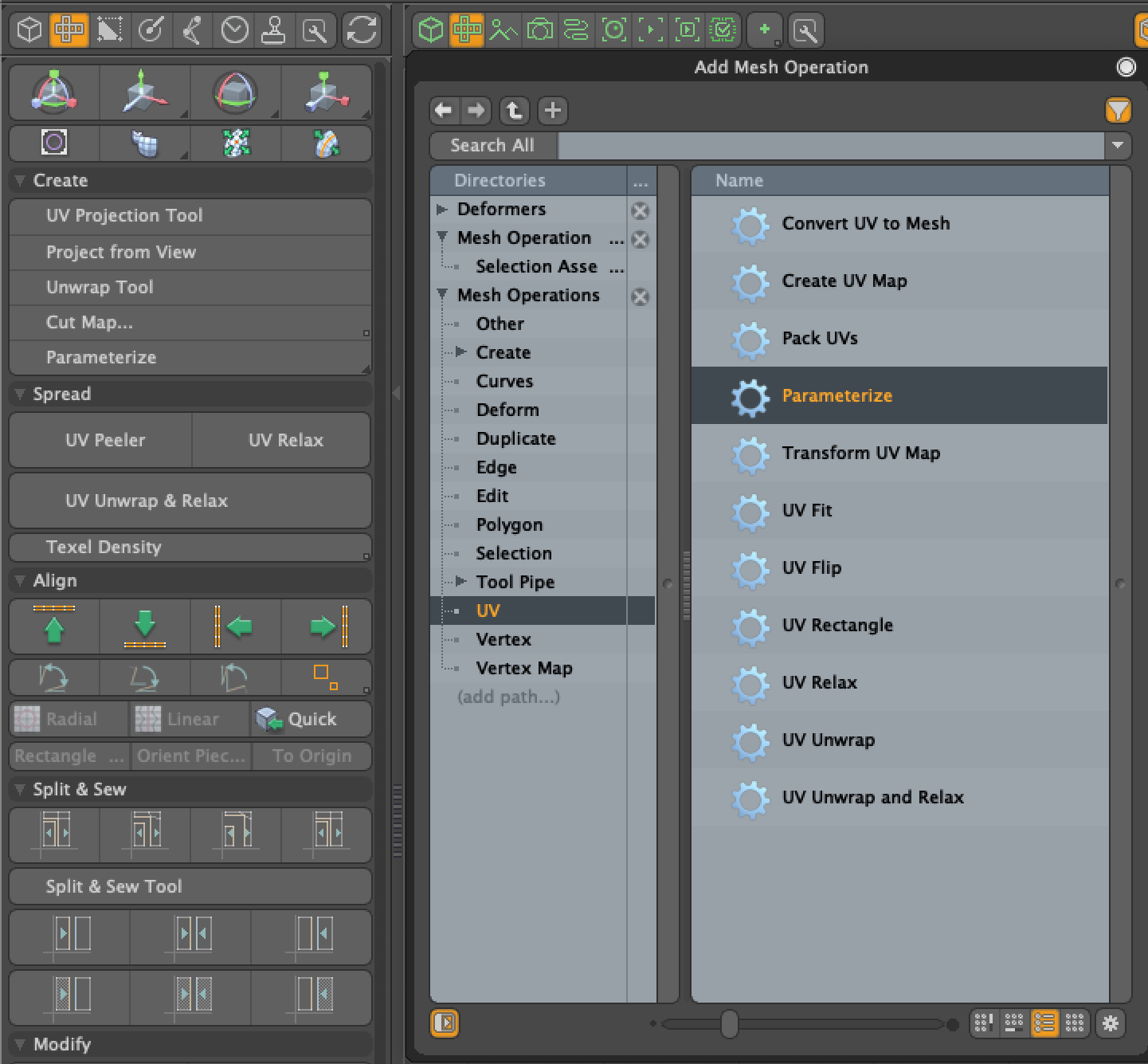The image size is (1148, 1064).
Task: Expand the Deformers directory
Action: (x=442, y=210)
